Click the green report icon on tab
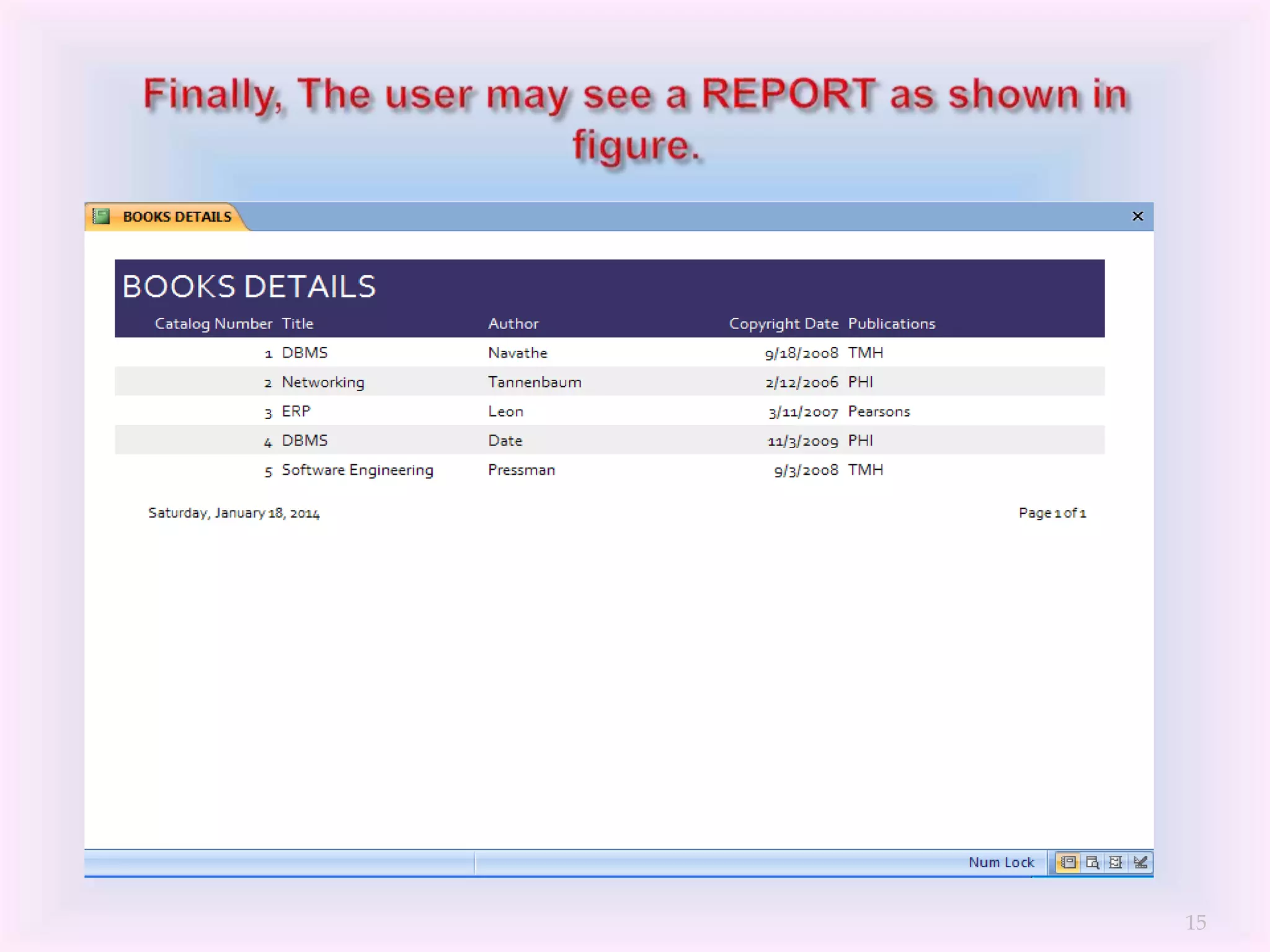This screenshot has height=952, width=1270. 101,216
